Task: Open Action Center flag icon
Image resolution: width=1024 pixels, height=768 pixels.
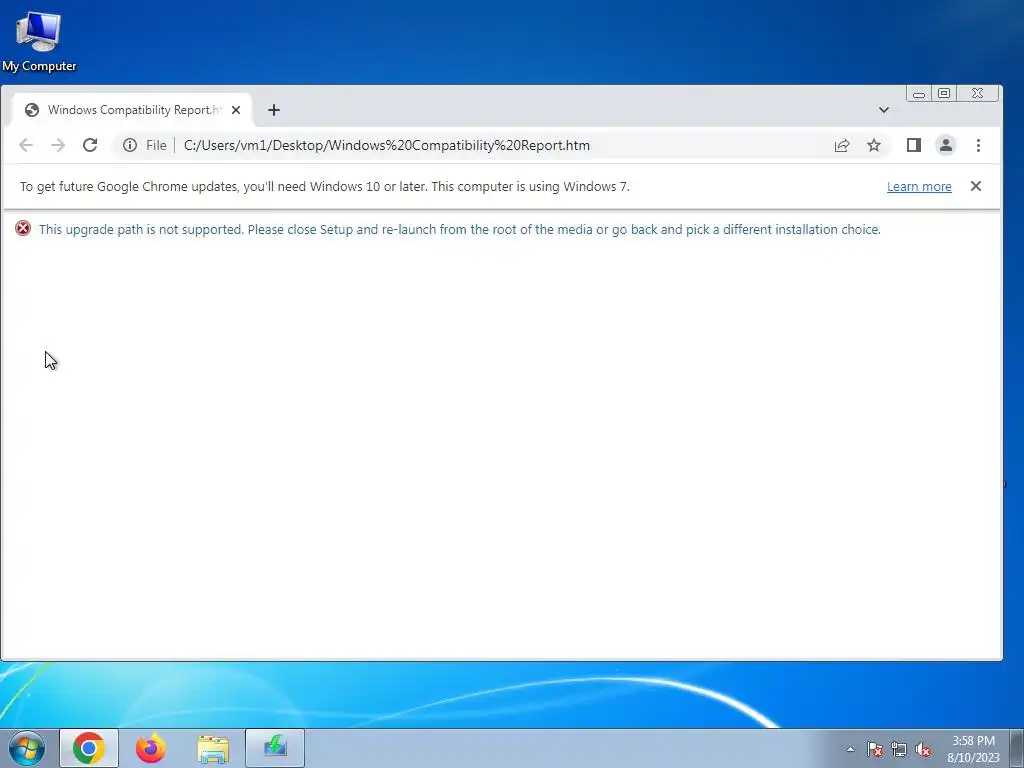Action: [875, 750]
